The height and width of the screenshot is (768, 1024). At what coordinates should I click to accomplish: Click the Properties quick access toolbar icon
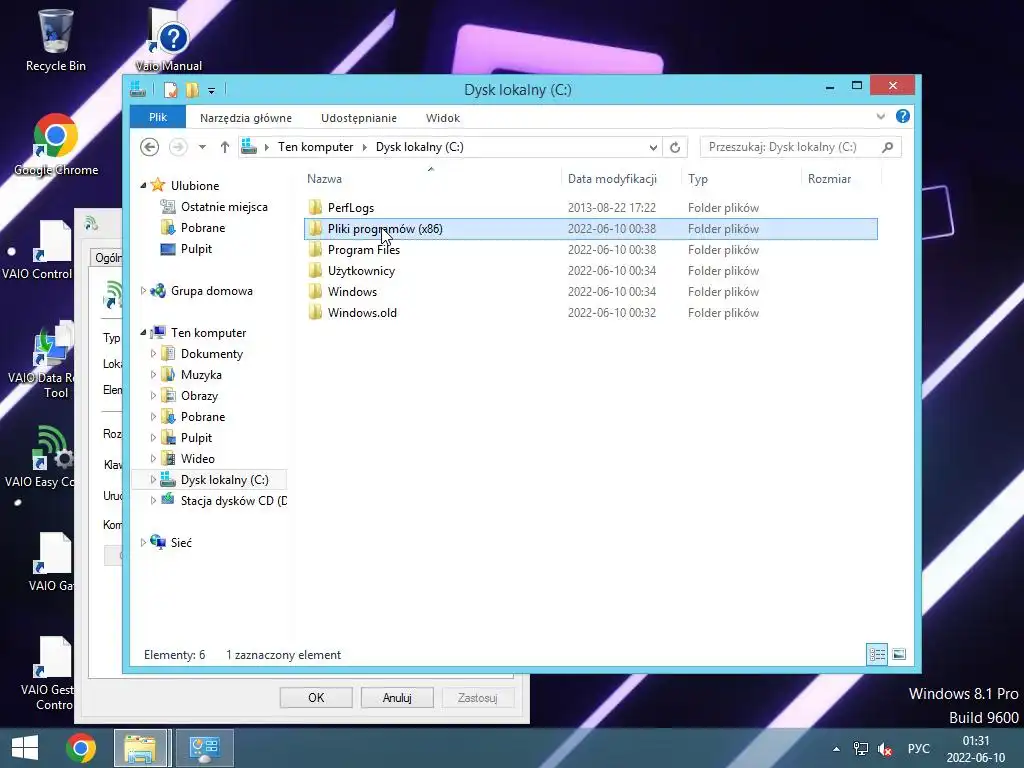pyautogui.click(x=170, y=89)
